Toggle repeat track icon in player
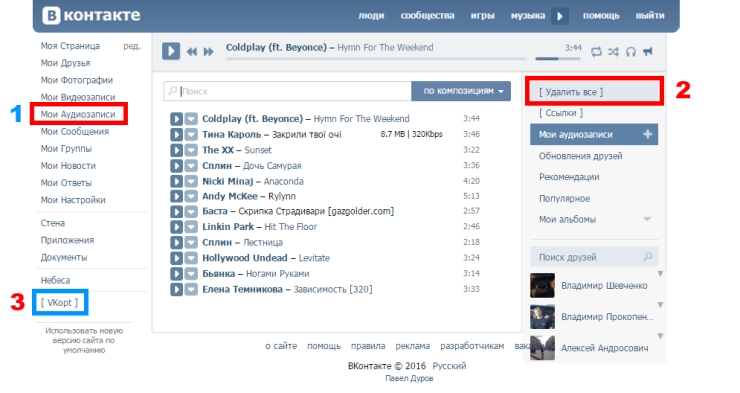 597,51
